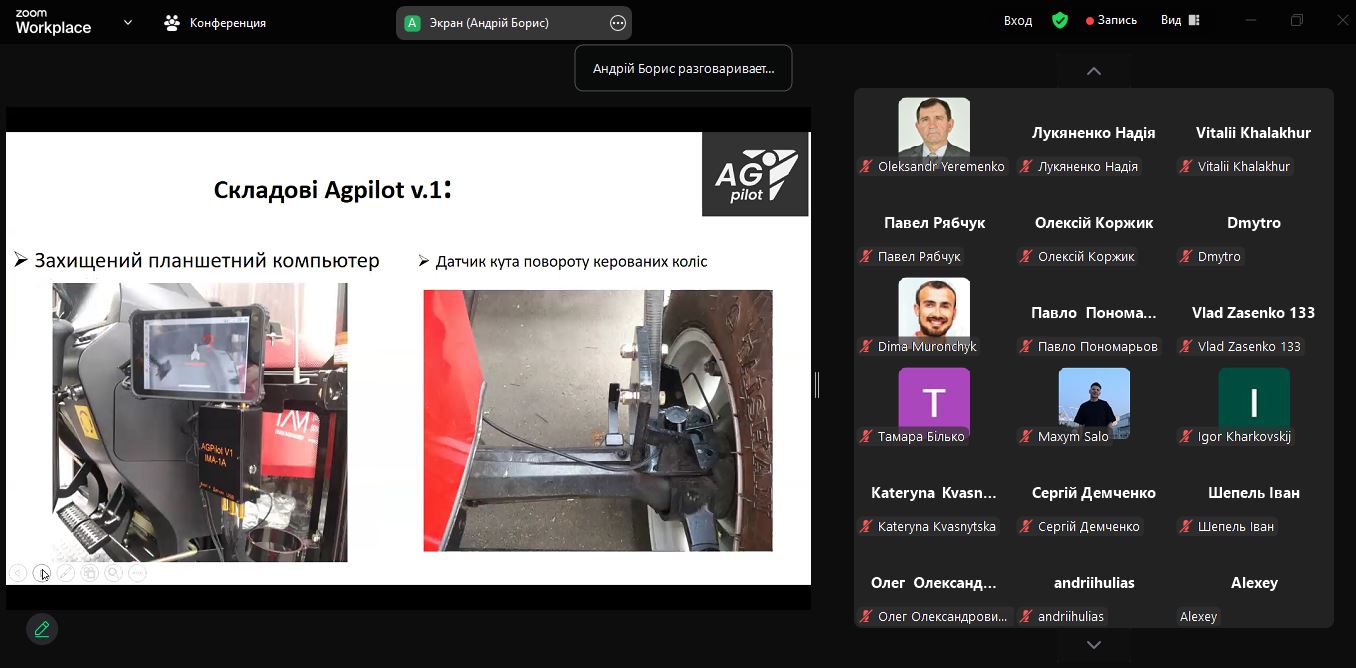
Task: Click the muted mic icon by small Олексій Коржик label
Action: (x=1026, y=257)
